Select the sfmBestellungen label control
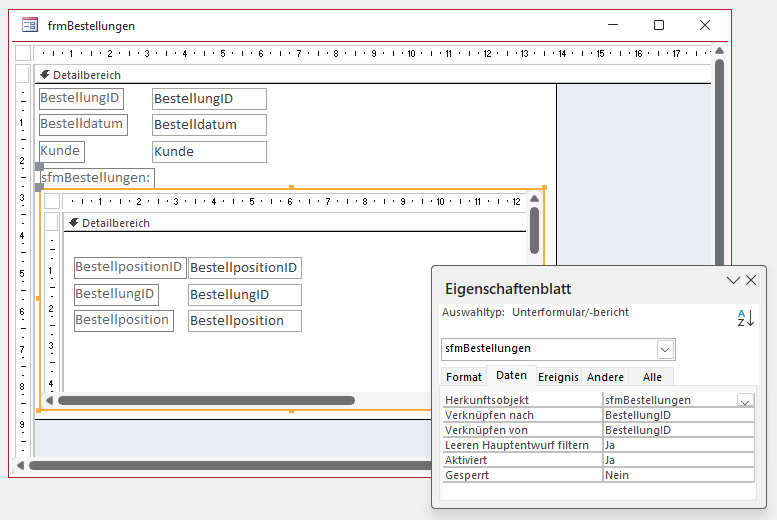This screenshot has width=777, height=520. coord(97,177)
